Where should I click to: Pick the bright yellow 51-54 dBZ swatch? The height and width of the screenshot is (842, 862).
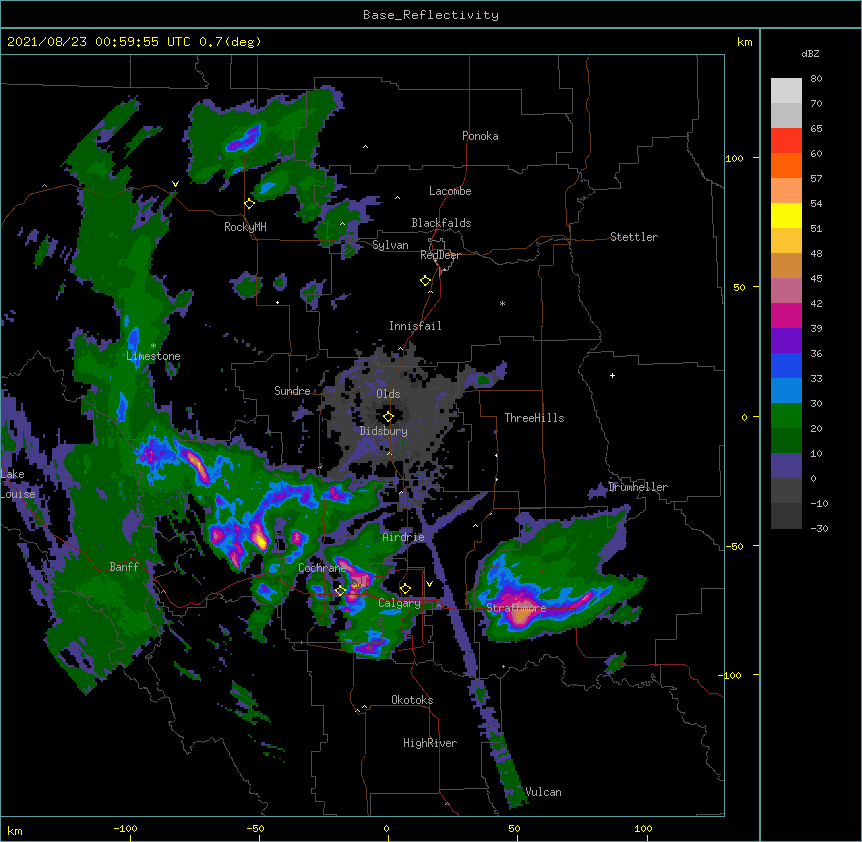point(786,215)
